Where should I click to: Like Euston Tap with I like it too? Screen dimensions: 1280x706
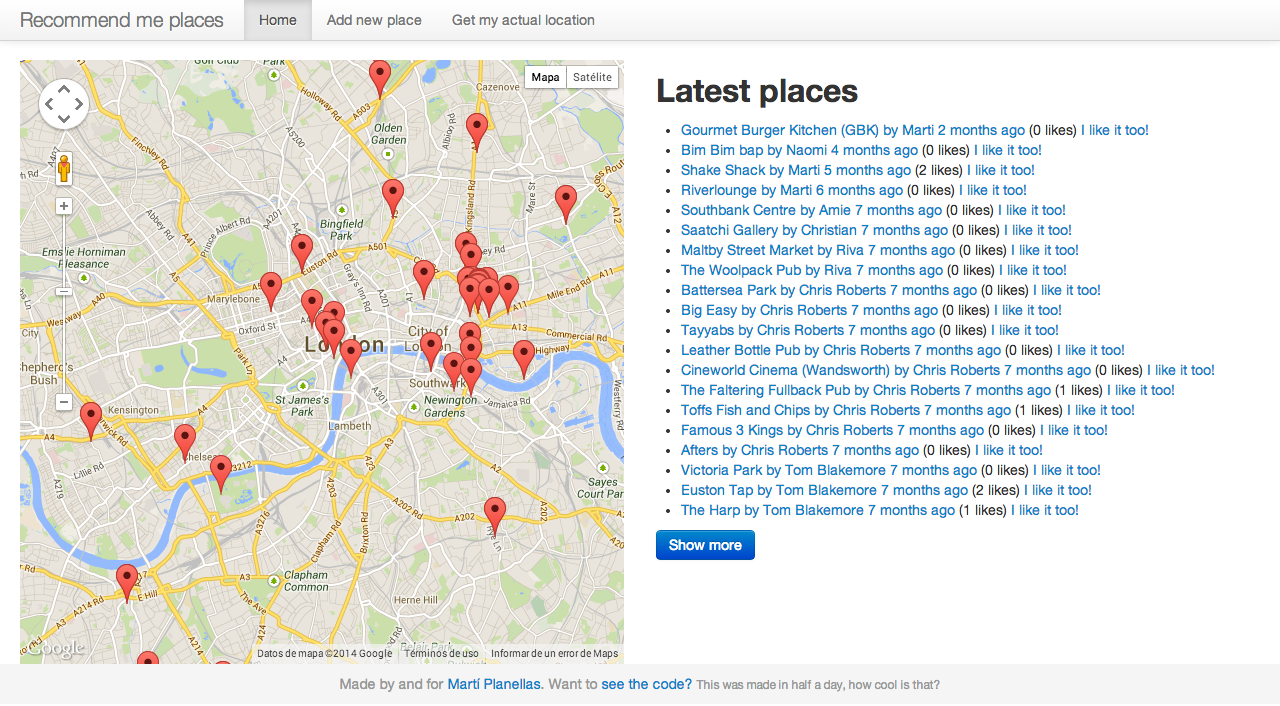coord(1057,490)
